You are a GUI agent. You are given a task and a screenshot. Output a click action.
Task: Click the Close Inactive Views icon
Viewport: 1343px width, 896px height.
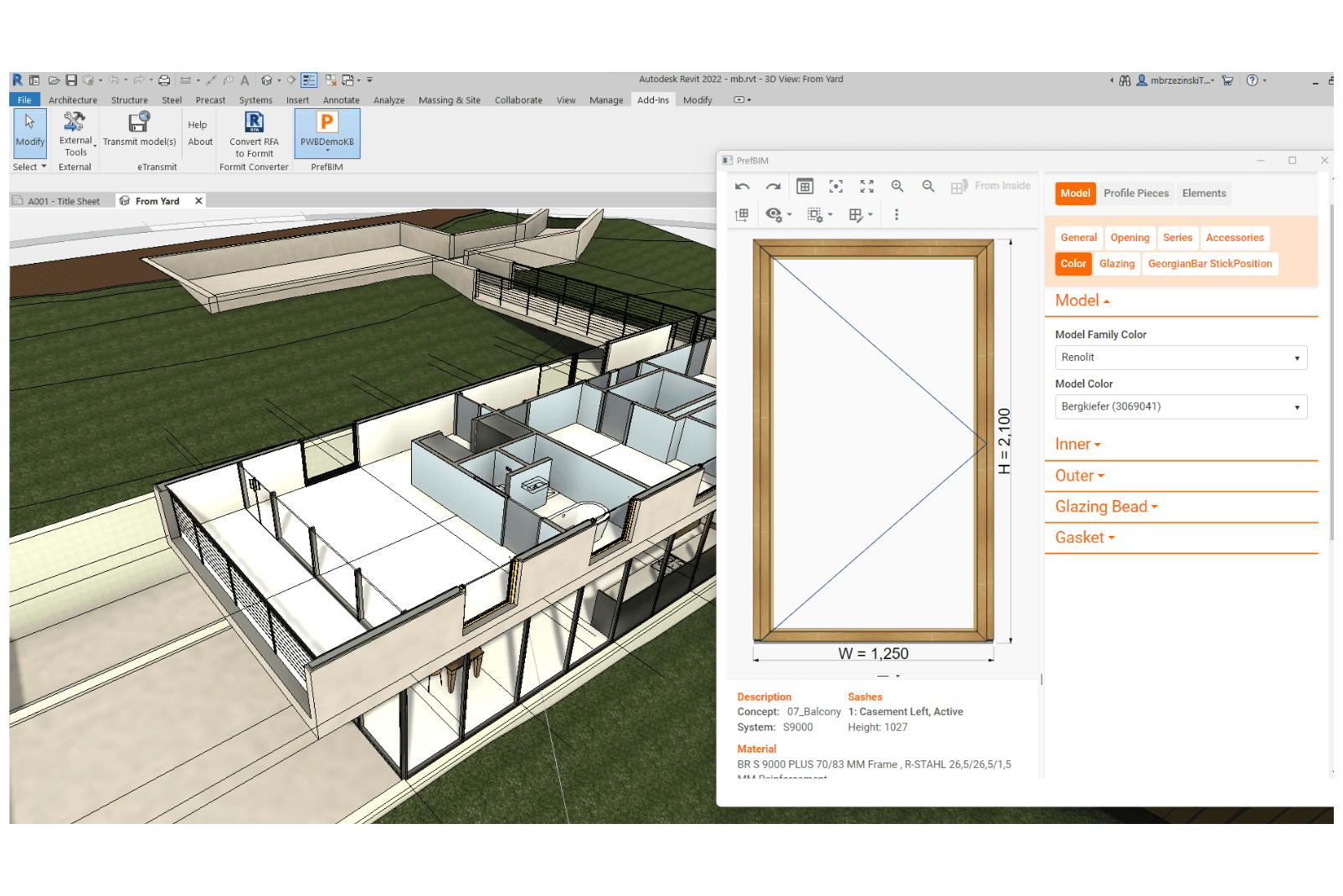coord(331,80)
